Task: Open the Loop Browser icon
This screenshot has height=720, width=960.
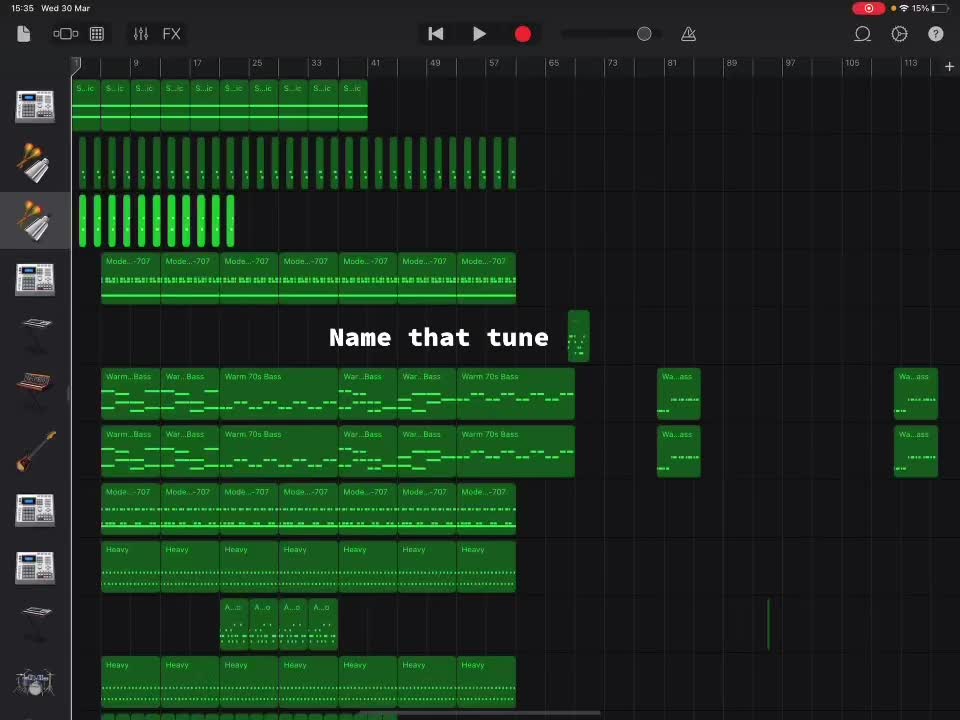Action: click(x=862, y=34)
